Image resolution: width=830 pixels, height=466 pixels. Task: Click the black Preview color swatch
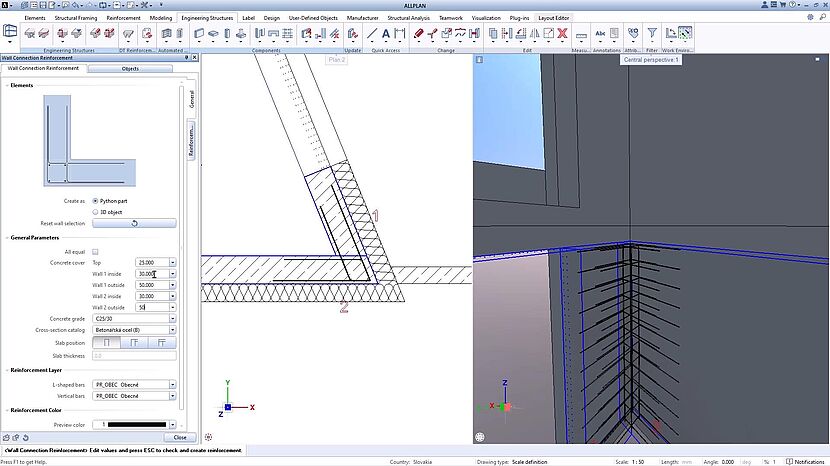pos(137,425)
